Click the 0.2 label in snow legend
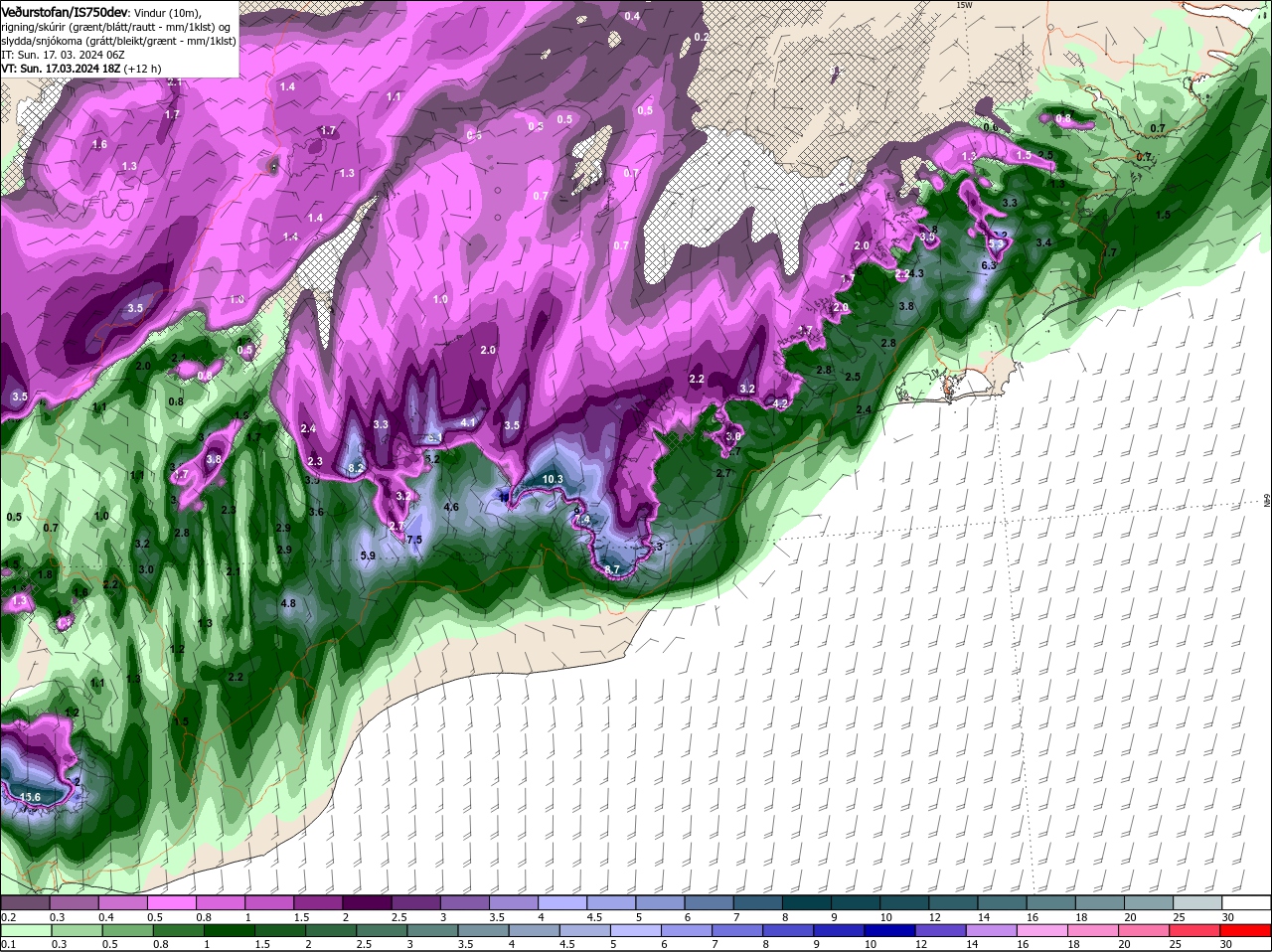Screen dimensions: 1272x952 (8, 916)
